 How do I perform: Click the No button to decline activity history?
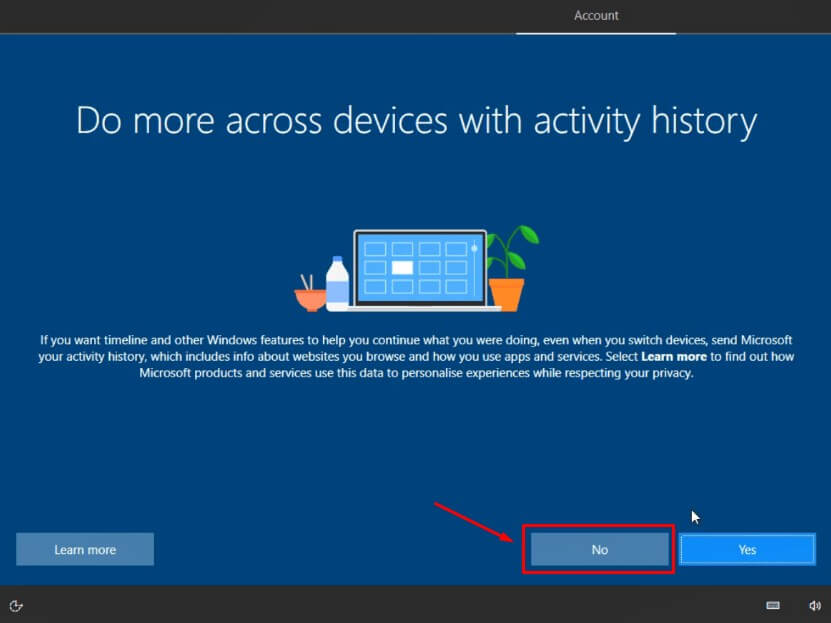pyautogui.click(x=599, y=549)
